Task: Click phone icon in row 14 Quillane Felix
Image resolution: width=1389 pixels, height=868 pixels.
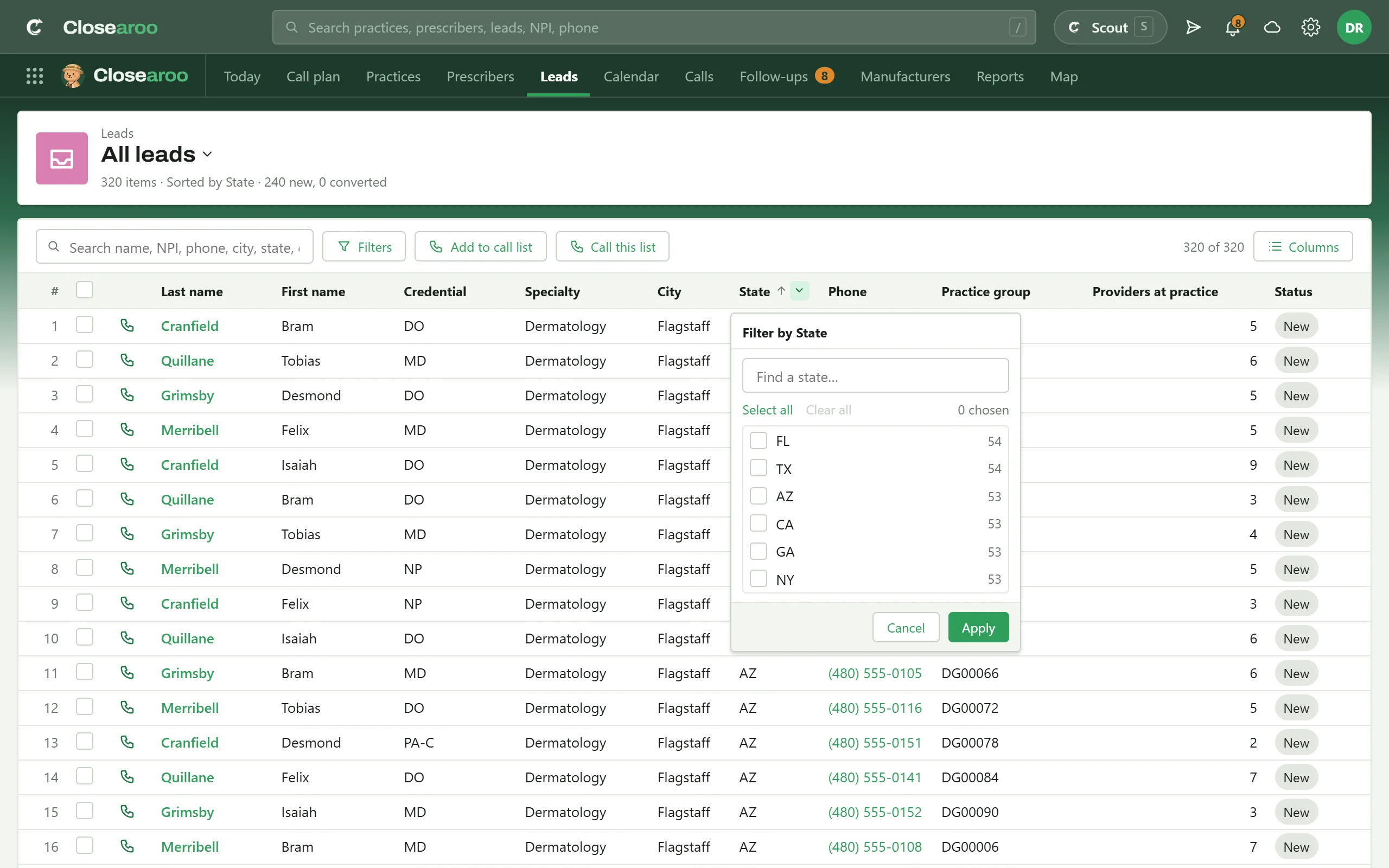Action: pos(127,777)
